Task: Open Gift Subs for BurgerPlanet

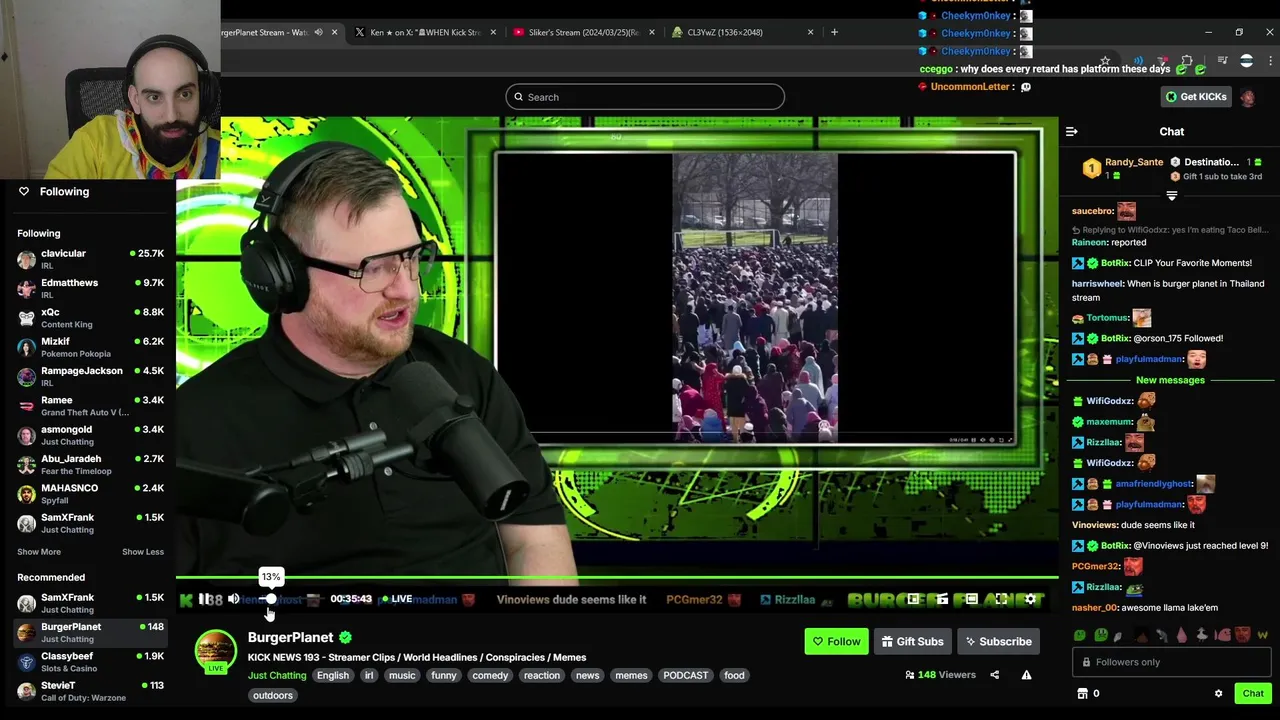Action: [912, 642]
